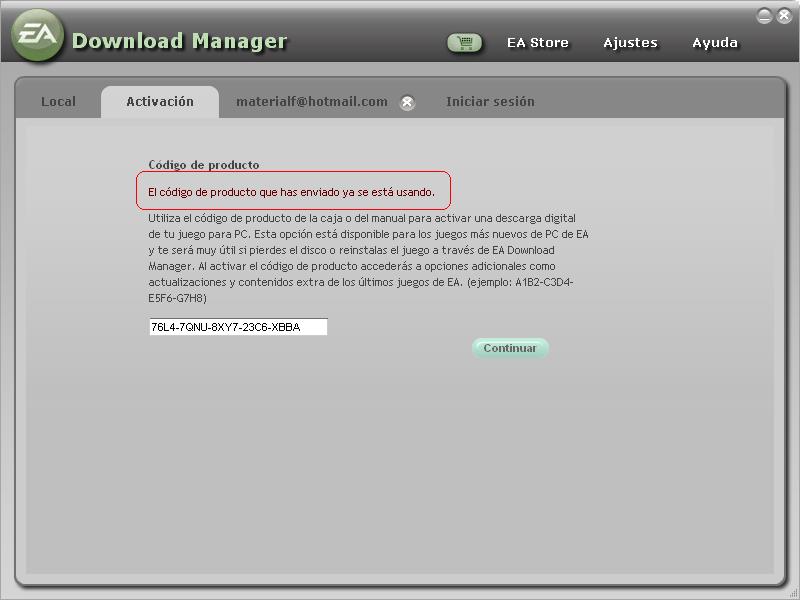Open the Ajustes menu
Image resolution: width=800 pixels, height=600 pixels.
631,43
